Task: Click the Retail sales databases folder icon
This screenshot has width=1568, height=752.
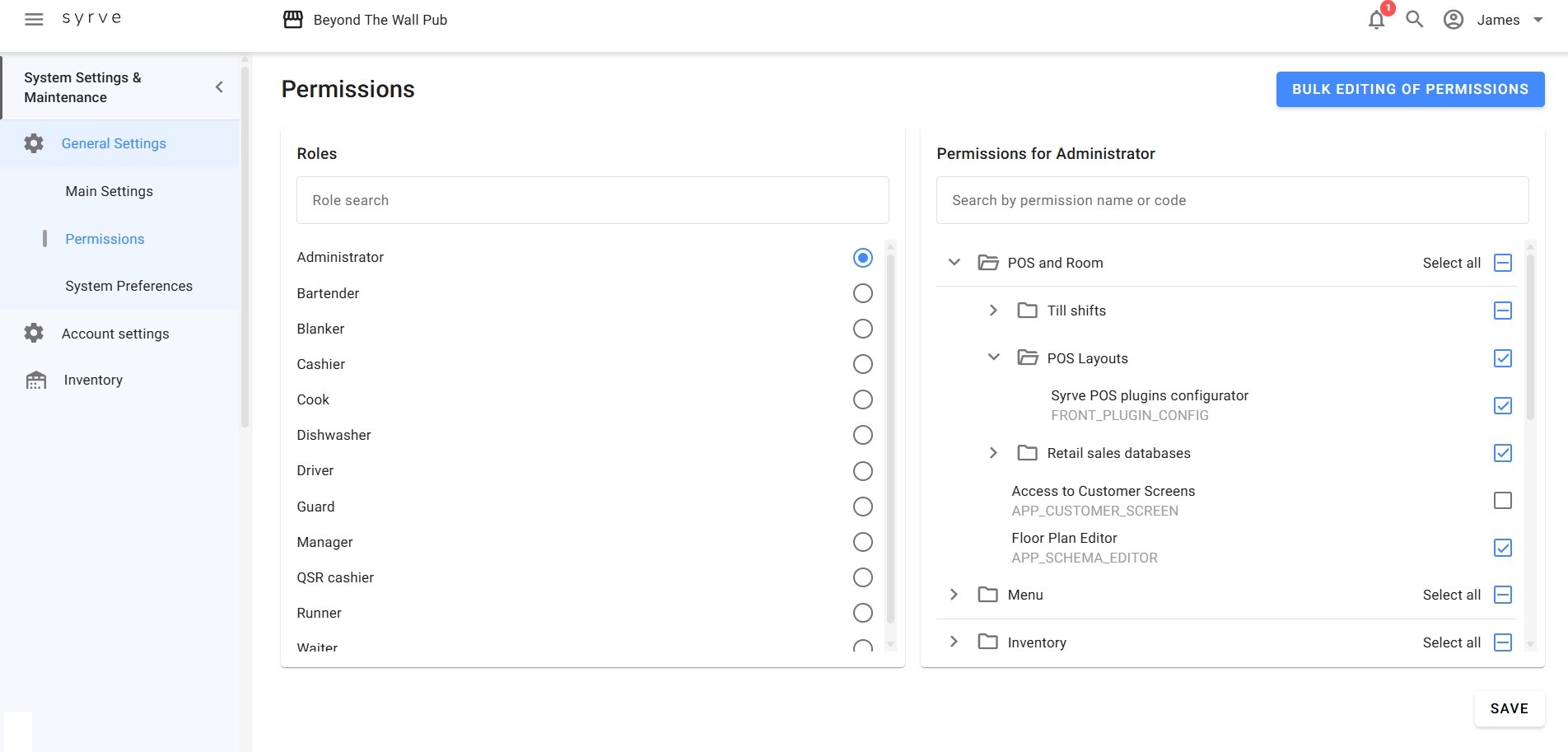Action: [1027, 453]
